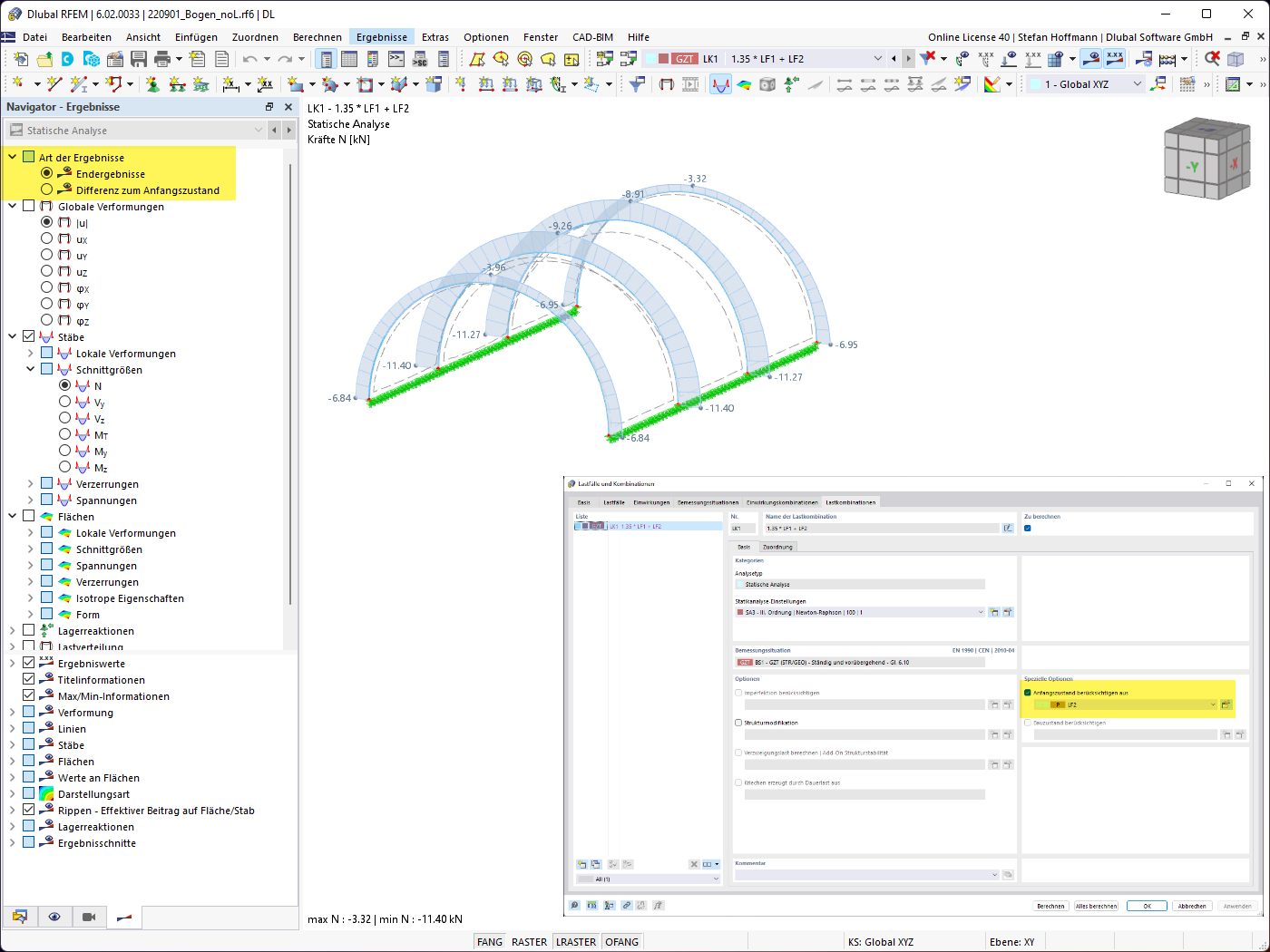The height and width of the screenshot is (952, 1270).
Task: Toggle the Navigator panel icon in toolbar
Action: tap(326, 59)
